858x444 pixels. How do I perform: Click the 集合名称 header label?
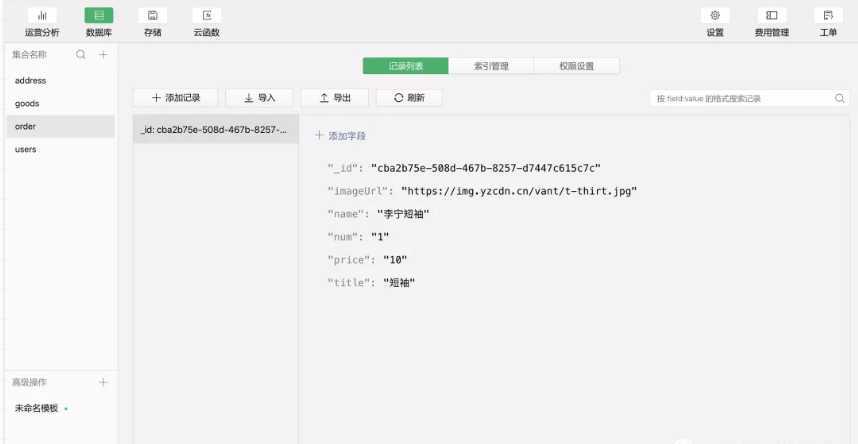point(29,54)
